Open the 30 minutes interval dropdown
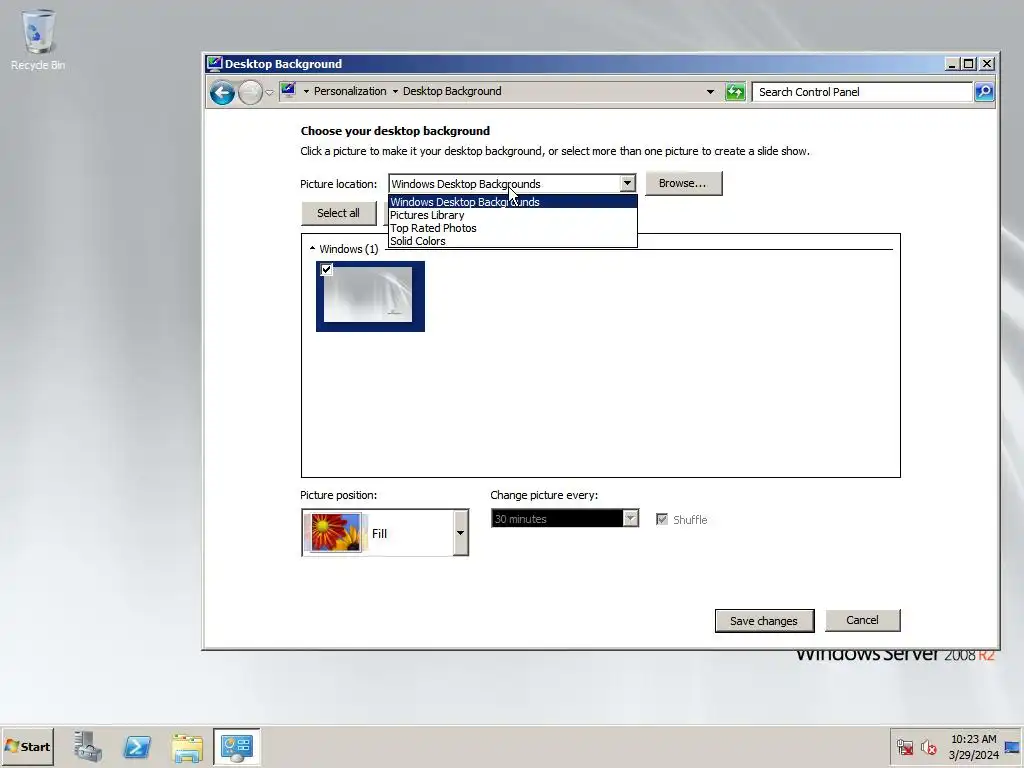1024x768 pixels. pos(630,519)
